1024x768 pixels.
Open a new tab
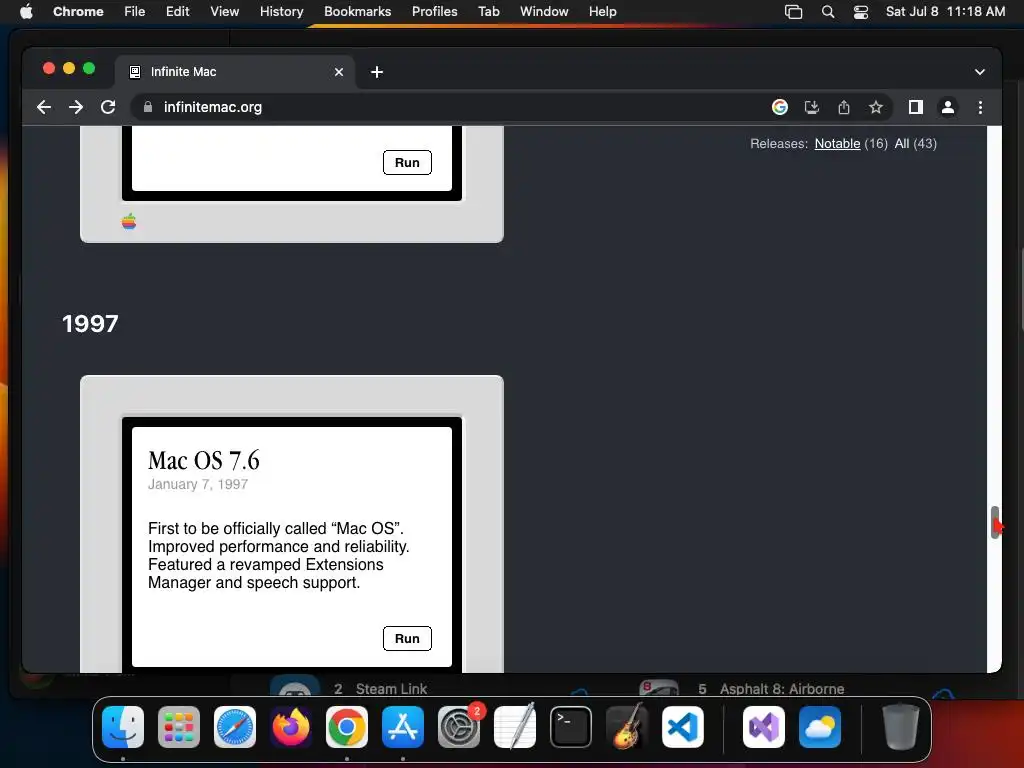pyautogui.click(x=377, y=72)
